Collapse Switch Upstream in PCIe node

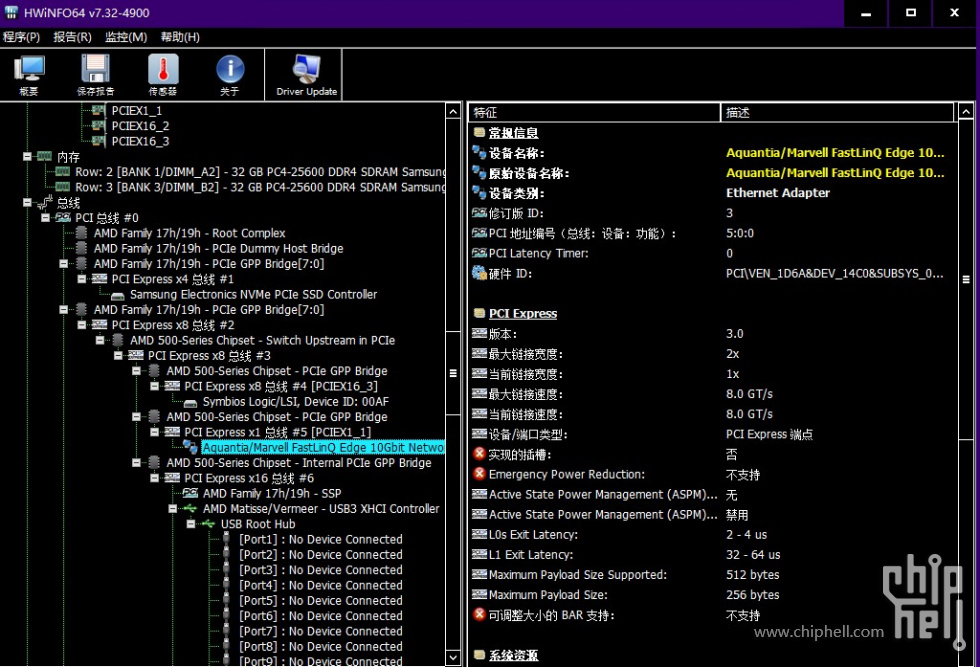point(100,340)
